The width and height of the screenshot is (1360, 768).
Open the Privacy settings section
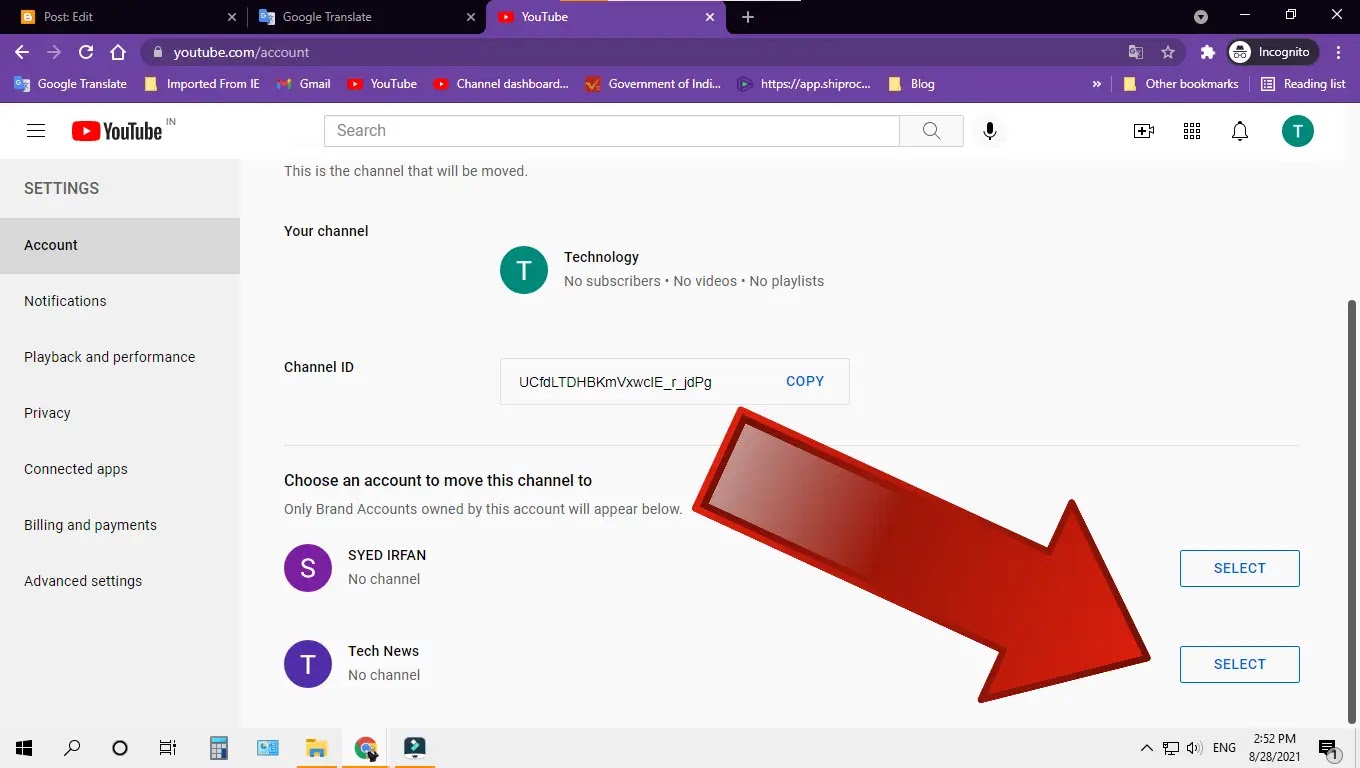coord(120,413)
